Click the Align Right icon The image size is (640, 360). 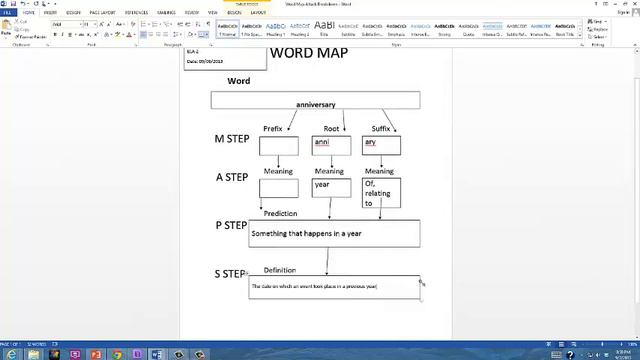pyautogui.click(x=158, y=35)
